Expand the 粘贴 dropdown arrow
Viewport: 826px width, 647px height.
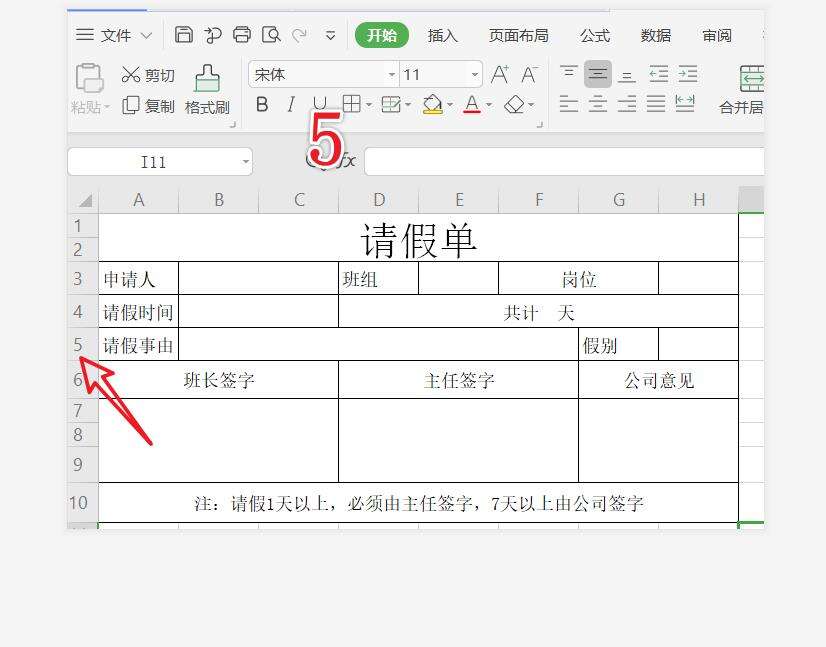point(107,107)
